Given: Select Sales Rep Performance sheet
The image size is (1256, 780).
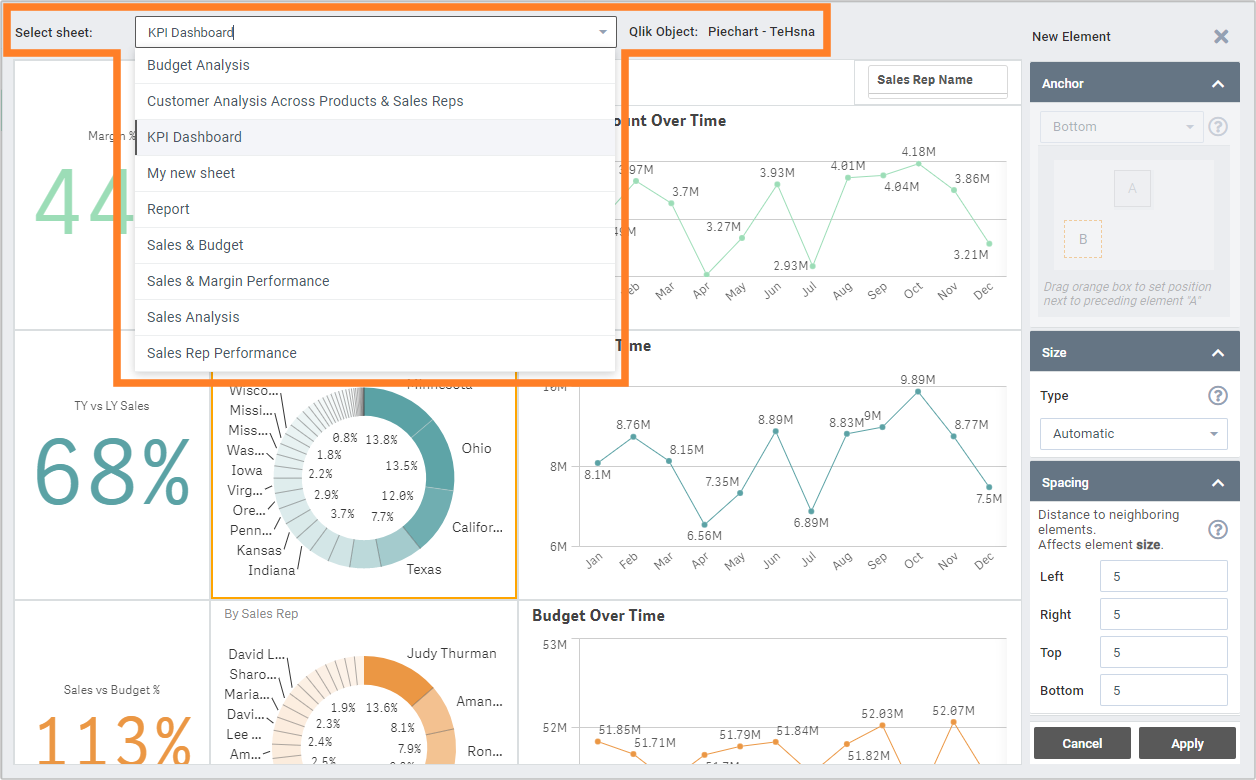Looking at the screenshot, I should coord(375,353).
